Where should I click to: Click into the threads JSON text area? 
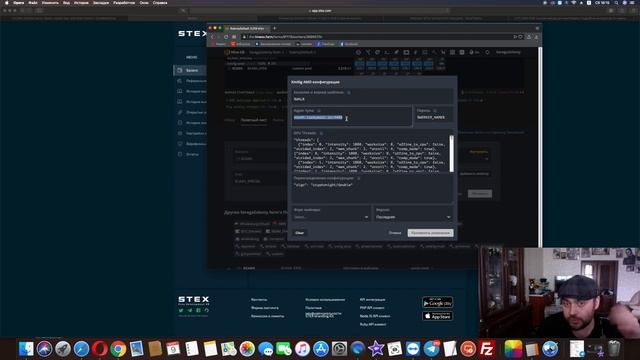point(370,154)
